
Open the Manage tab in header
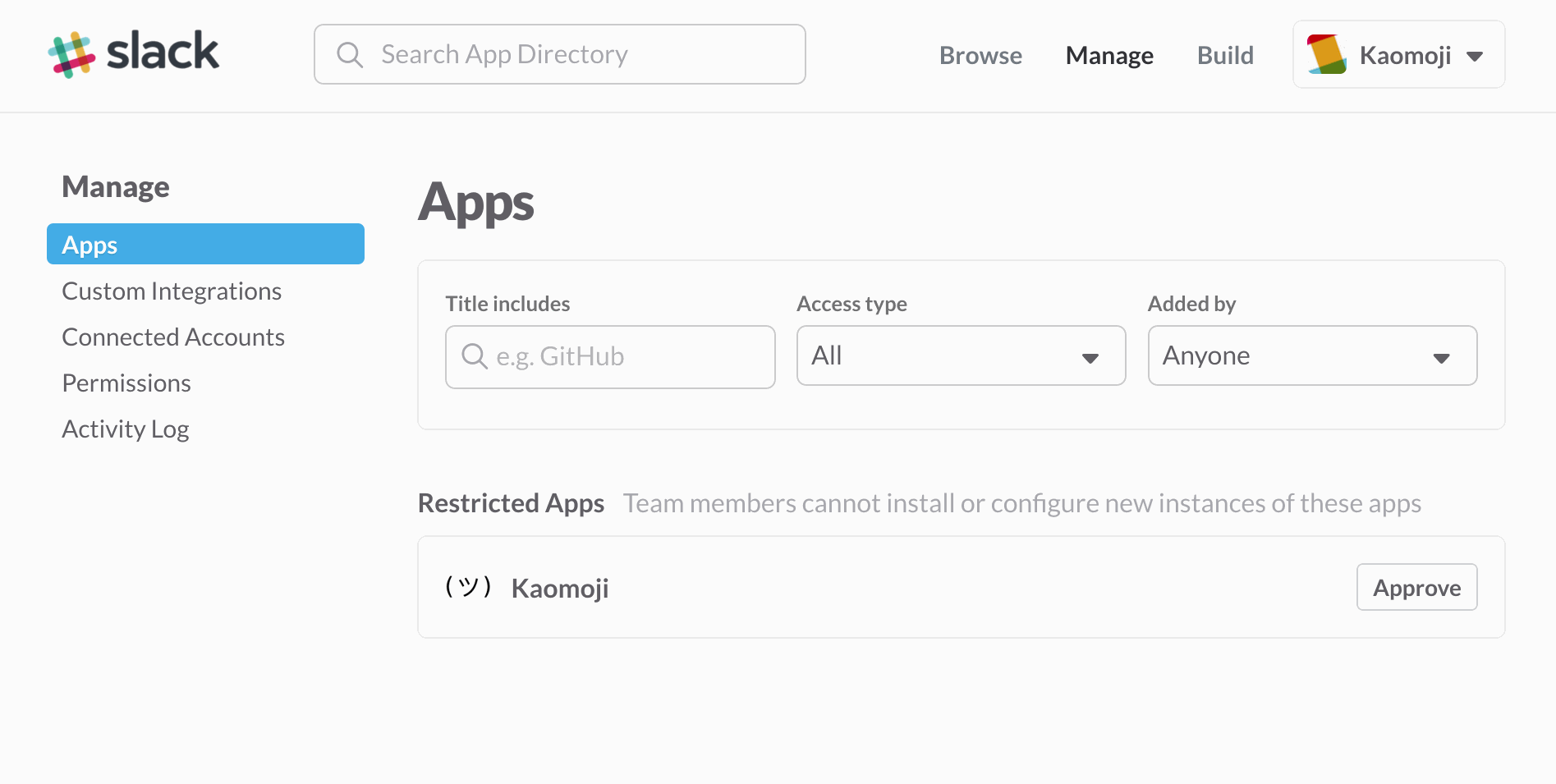coord(1109,55)
